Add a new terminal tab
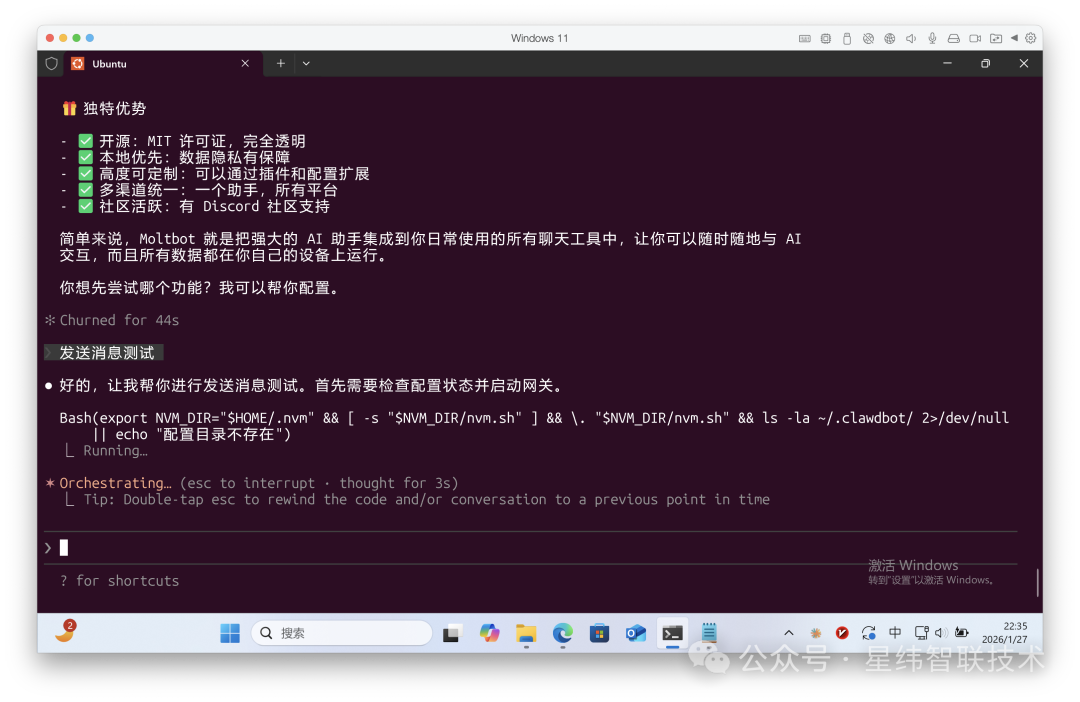The width and height of the screenshot is (1080, 702). point(281,63)
